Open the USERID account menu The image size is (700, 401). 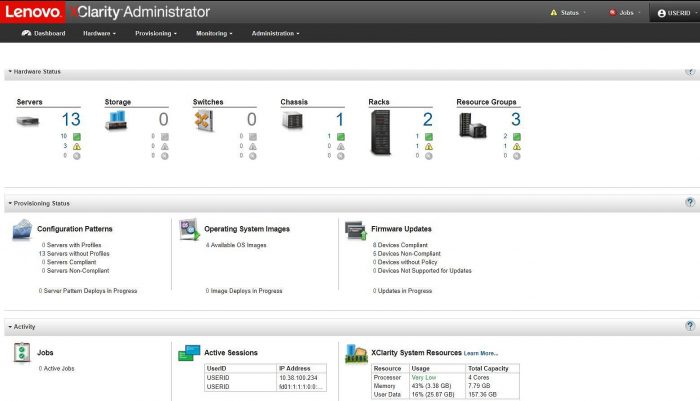click(x=677, y=13)
